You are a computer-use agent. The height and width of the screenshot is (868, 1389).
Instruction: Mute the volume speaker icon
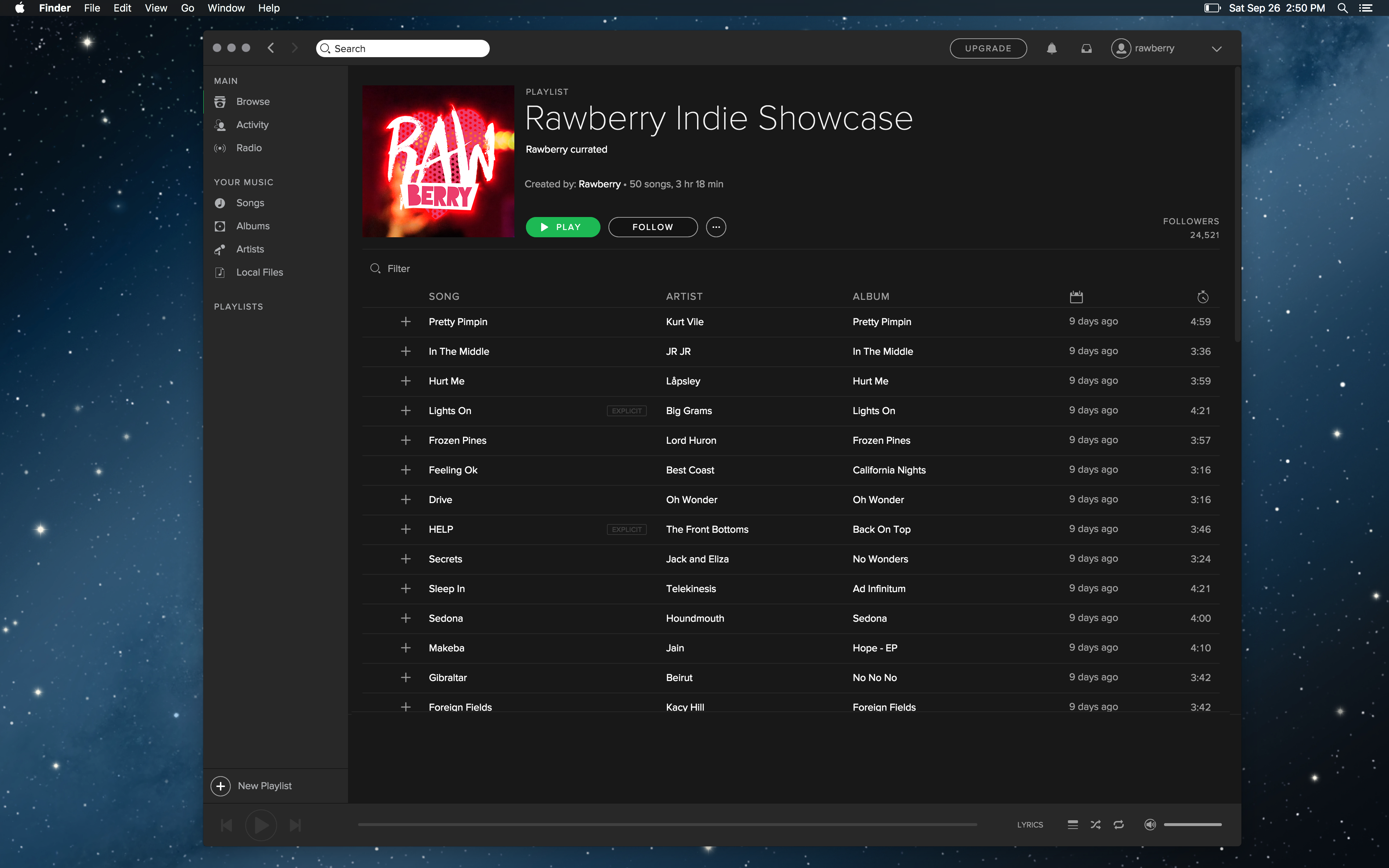click(x=1150, y=824)
